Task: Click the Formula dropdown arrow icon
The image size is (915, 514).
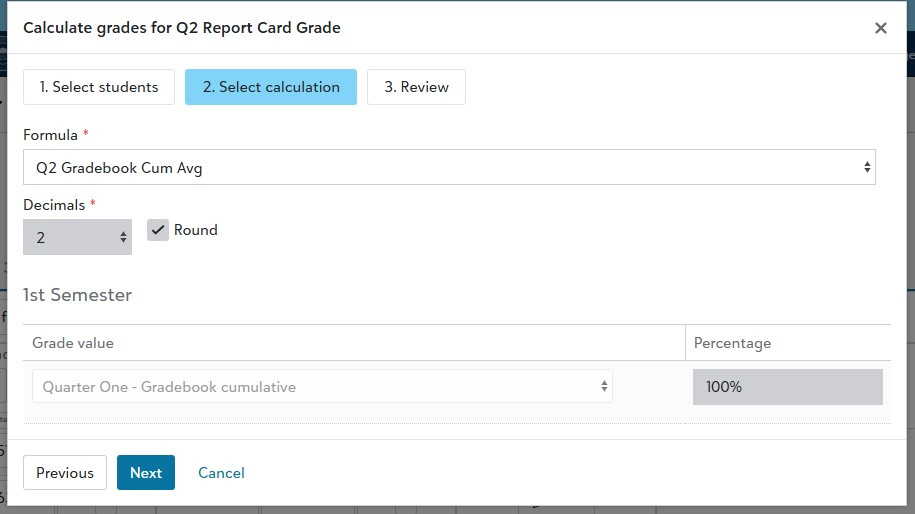Action: pyautogui.click(x=867, y=168)
